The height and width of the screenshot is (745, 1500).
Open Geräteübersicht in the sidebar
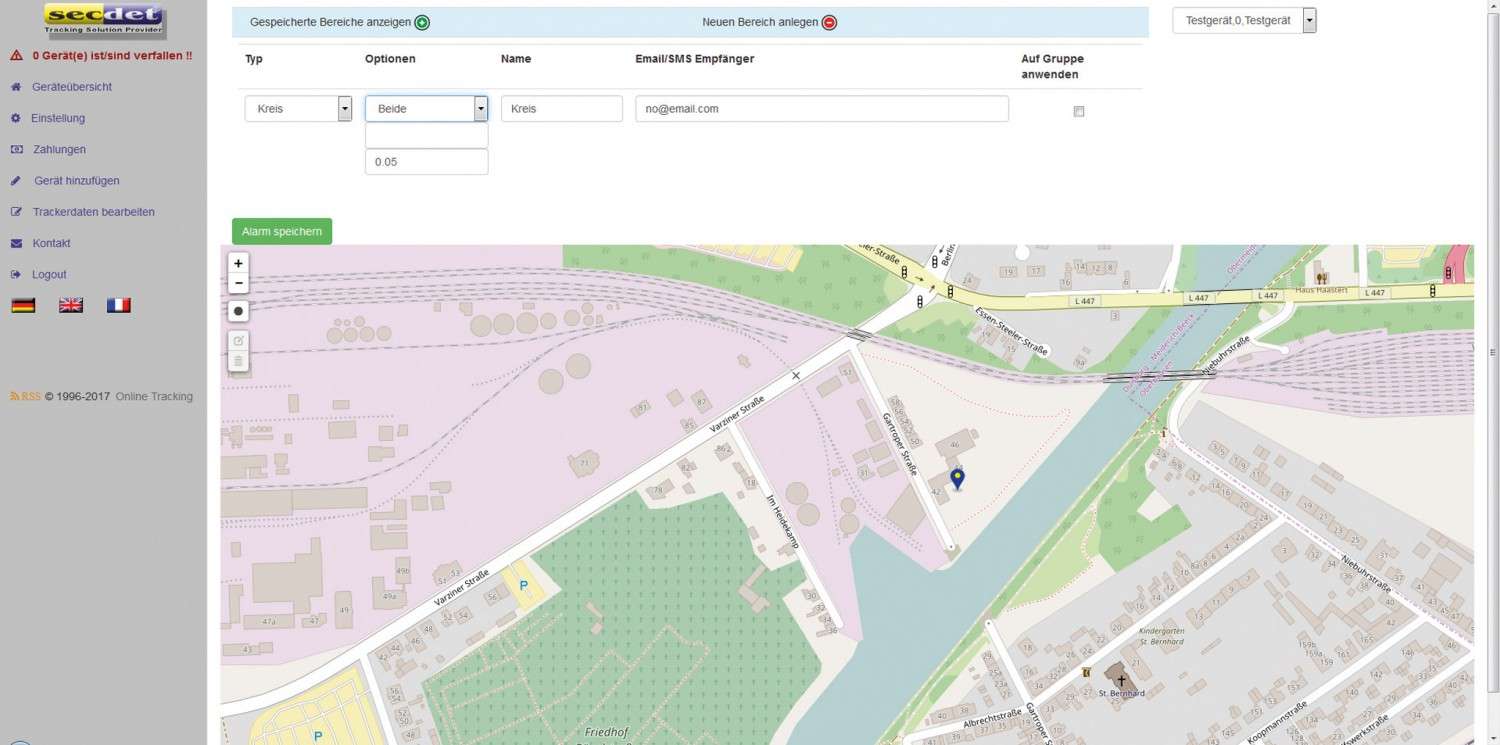click(72, 87)
